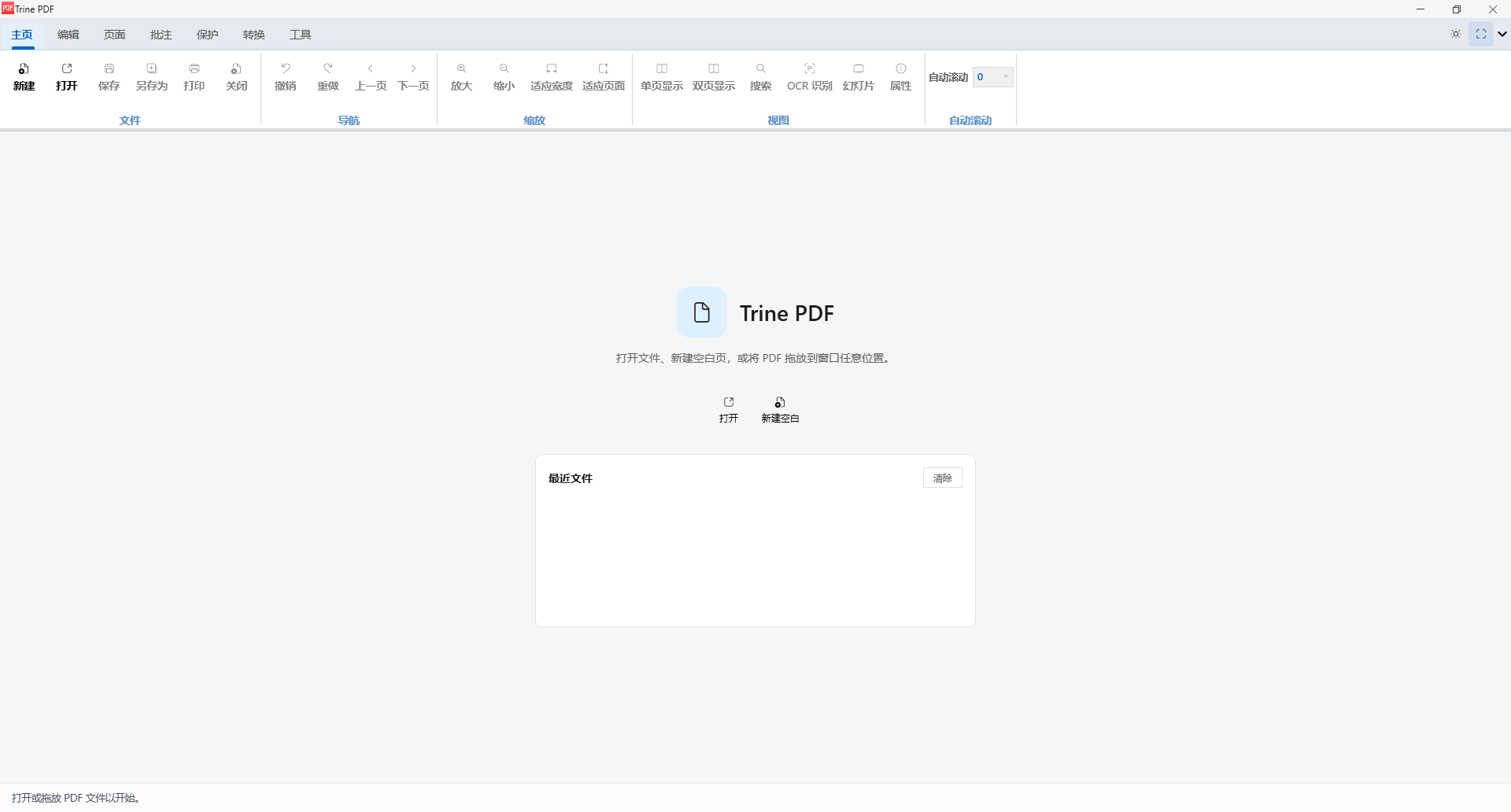Switch to single page view 单页显示
Viewport: 1511px width, 812px height.
662,77
